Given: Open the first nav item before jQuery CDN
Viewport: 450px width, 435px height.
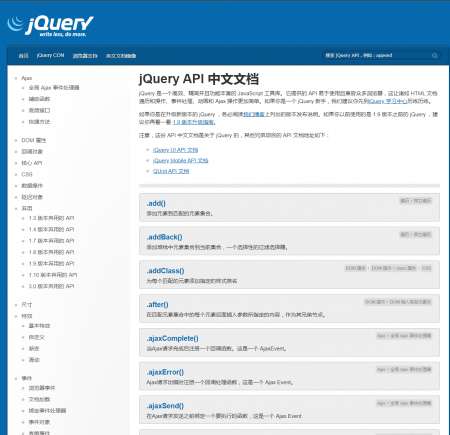Looking at the screenshot, I should (23, 56).
